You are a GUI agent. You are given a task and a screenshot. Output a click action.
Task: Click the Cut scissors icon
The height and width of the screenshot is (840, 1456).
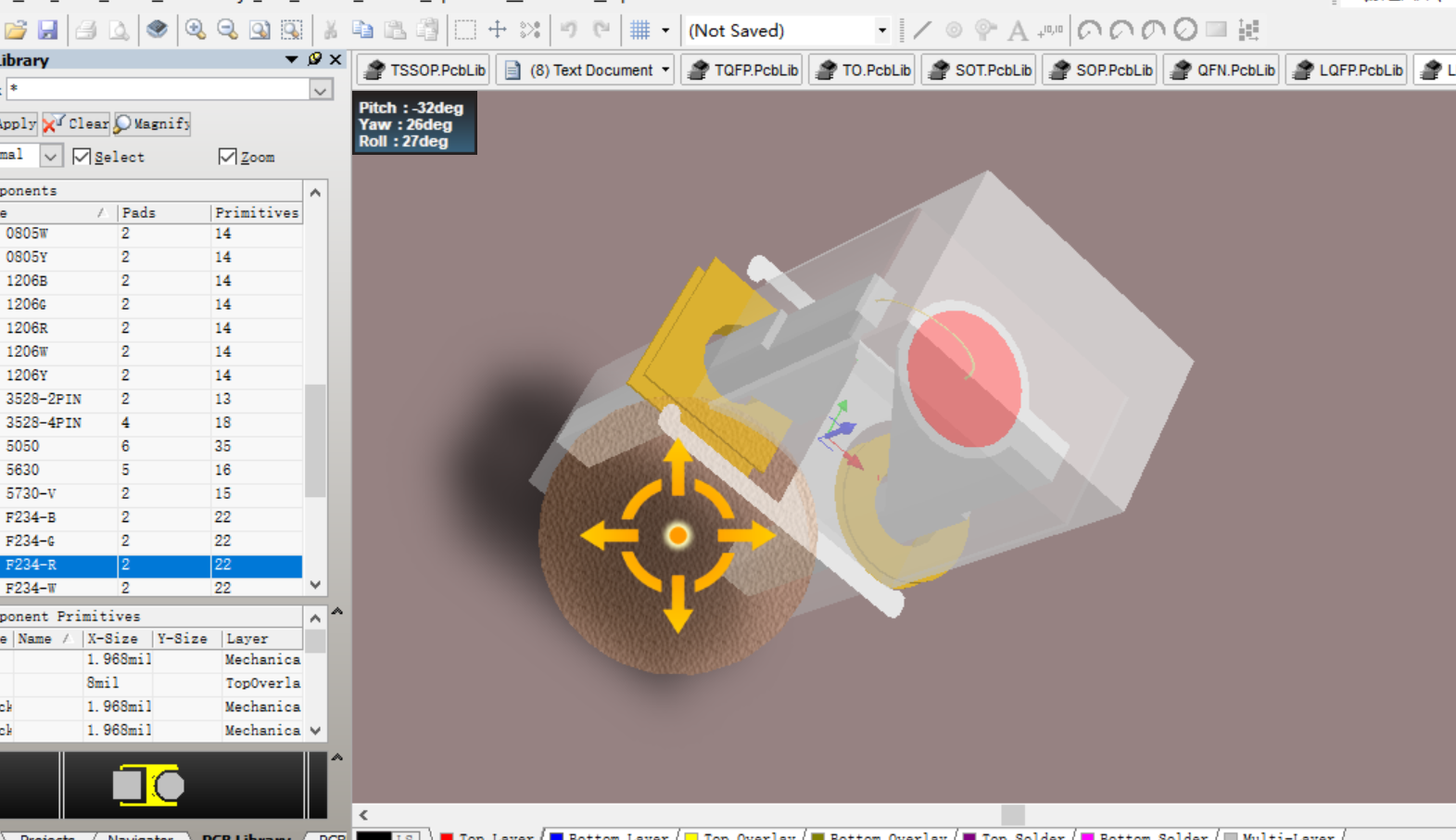[330, 31]
